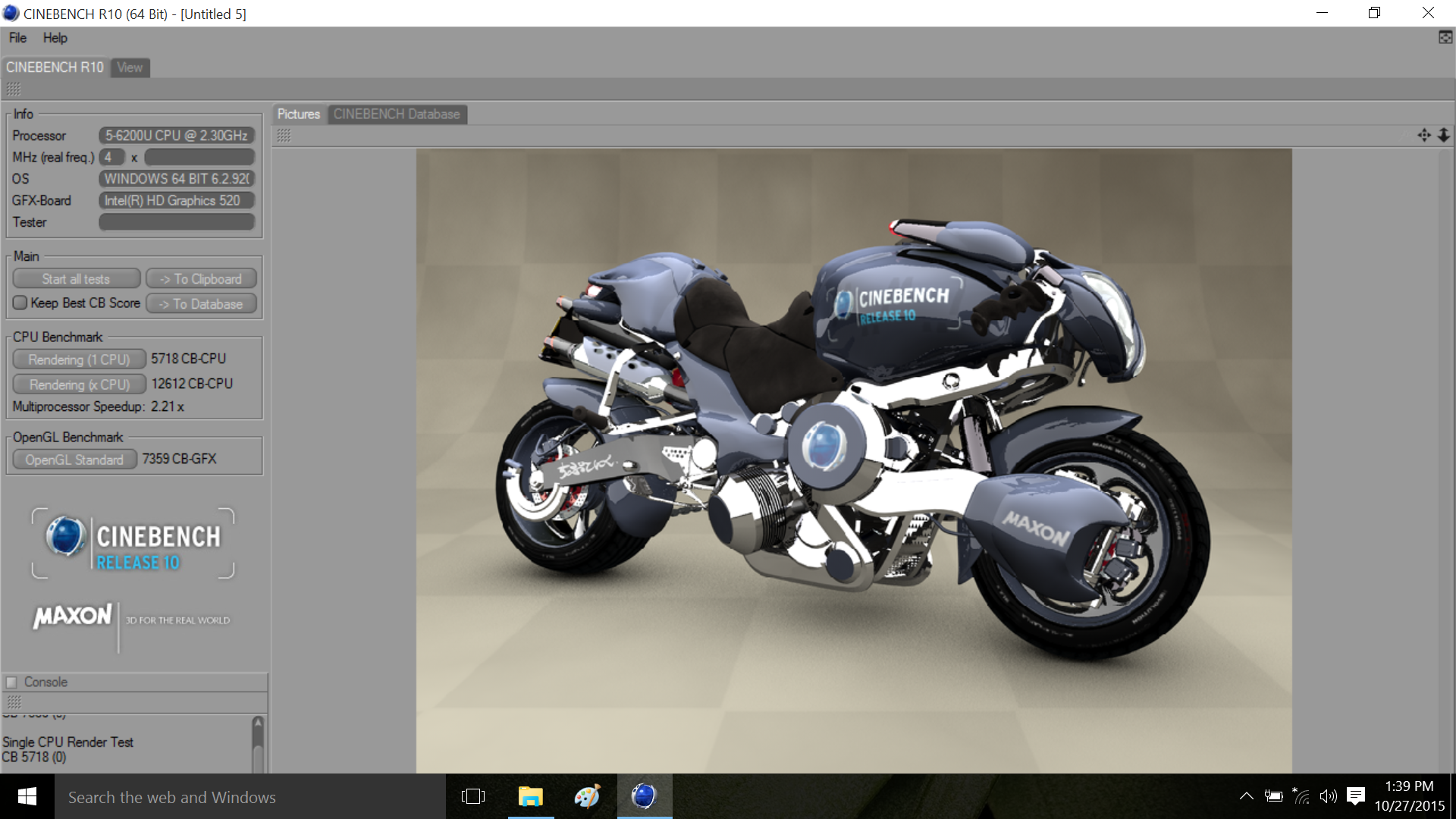Switch to CINEBENCH Database tab
Viewport: 1456px width, 819px height.
397,115
